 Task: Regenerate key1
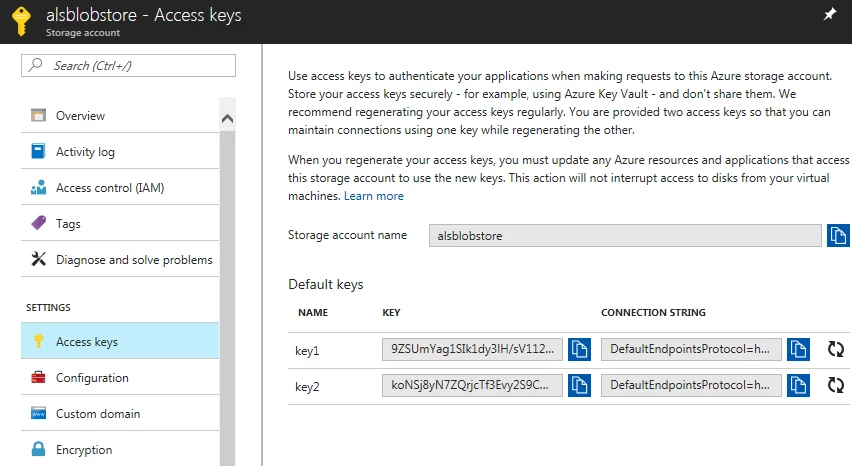[835, 349]
